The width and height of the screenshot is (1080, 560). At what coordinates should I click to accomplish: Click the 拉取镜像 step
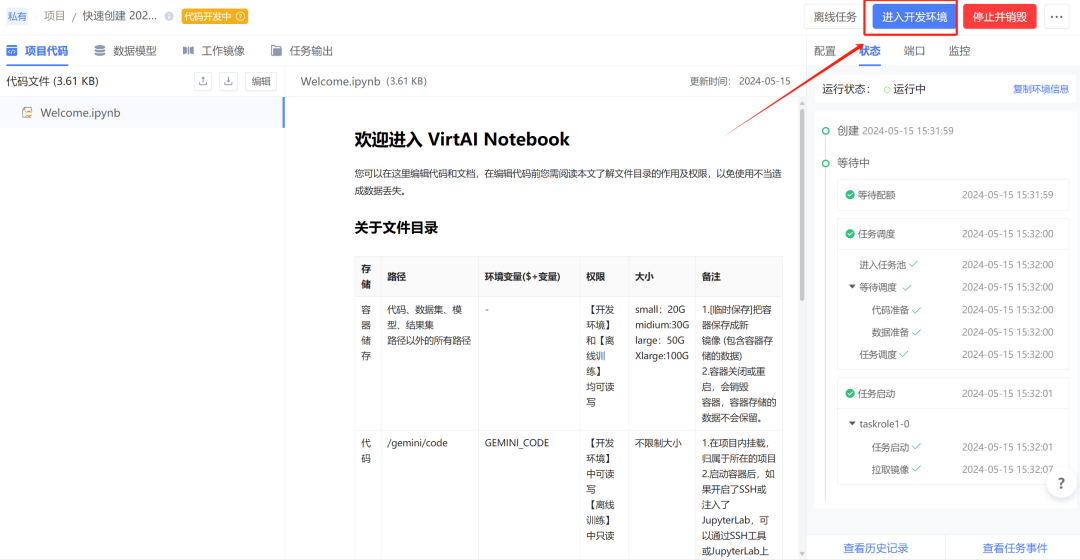tap(890, 469)
